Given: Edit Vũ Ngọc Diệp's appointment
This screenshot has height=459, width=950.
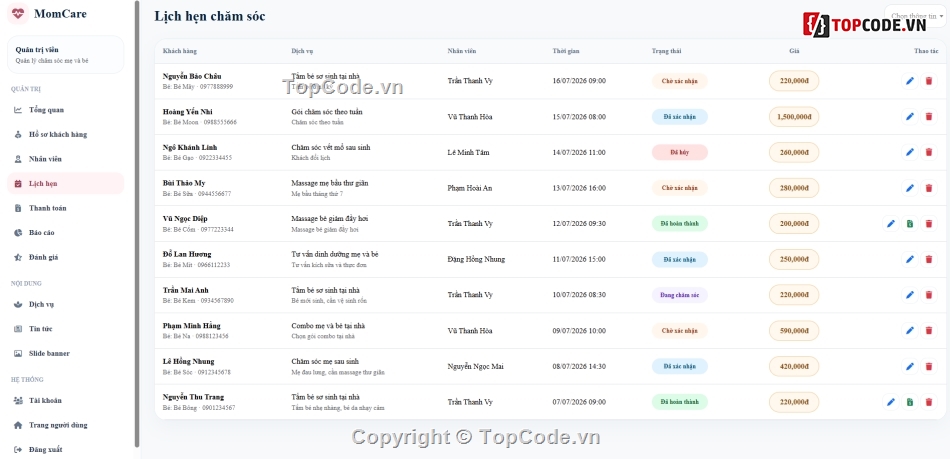Looking at the screenshot, I should coord(891,224).
